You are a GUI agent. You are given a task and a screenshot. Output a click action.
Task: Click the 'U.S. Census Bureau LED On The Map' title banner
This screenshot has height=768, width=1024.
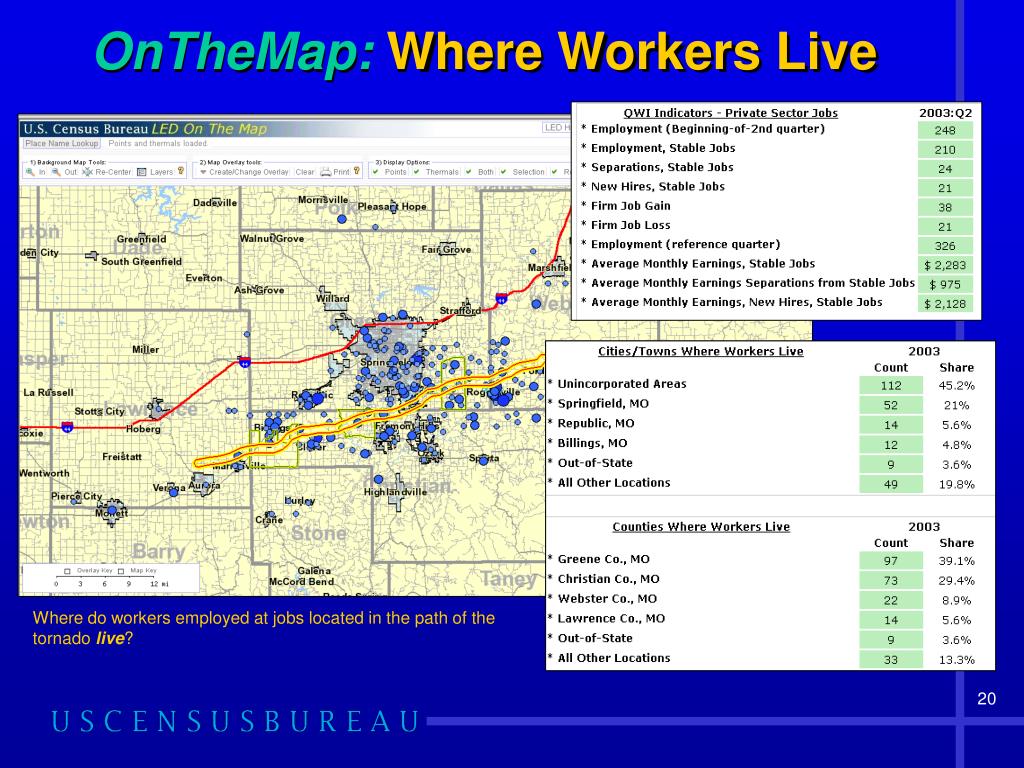(x=145, y=129)
